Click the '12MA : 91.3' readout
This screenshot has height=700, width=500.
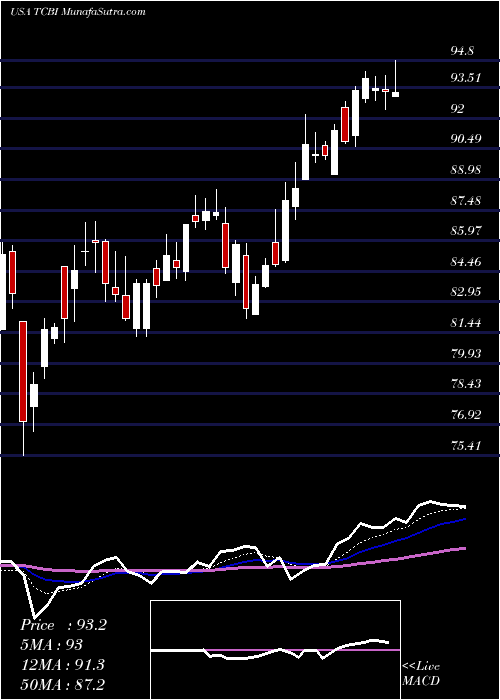tap(62, 664)
